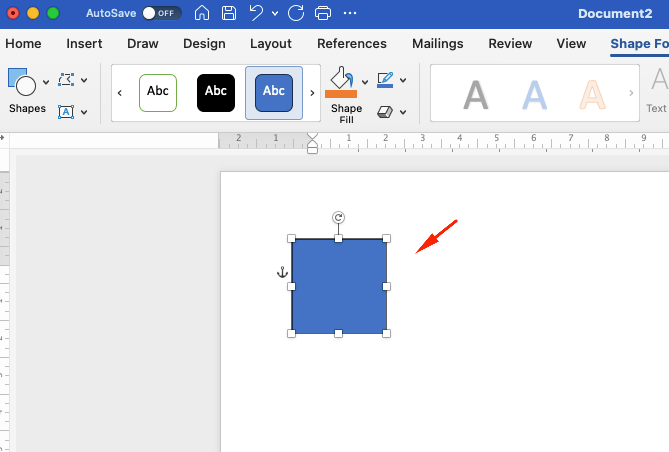Screen dimensions: 669x452
Task: Expand the Shapes dropdown arrow
Action: coord(46,82)
